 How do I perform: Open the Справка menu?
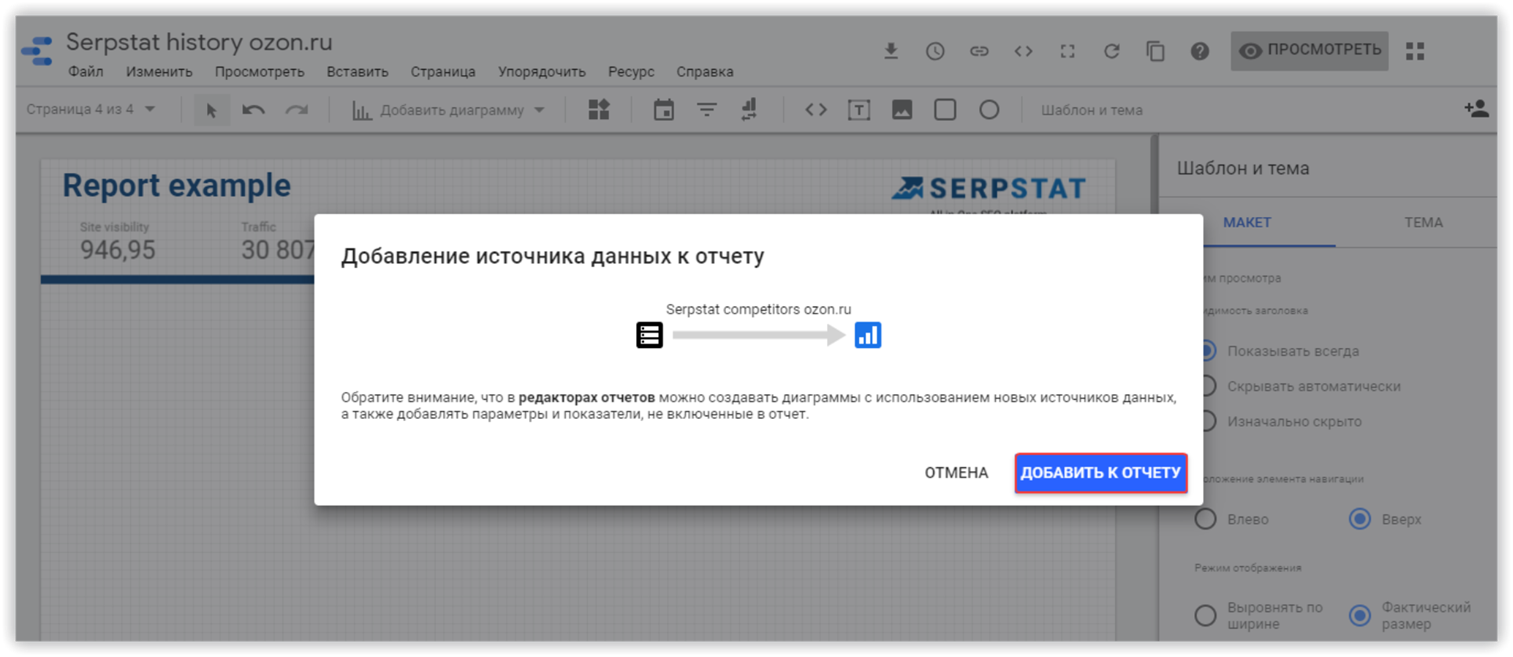tap(705, 72)
